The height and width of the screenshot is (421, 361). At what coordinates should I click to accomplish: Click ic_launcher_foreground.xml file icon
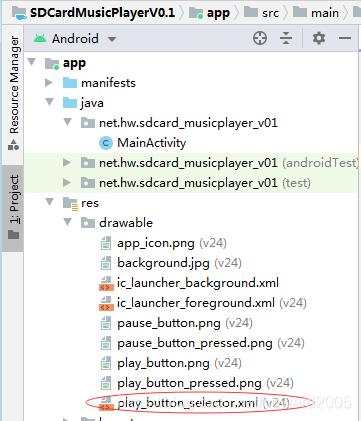coord(106,304)
